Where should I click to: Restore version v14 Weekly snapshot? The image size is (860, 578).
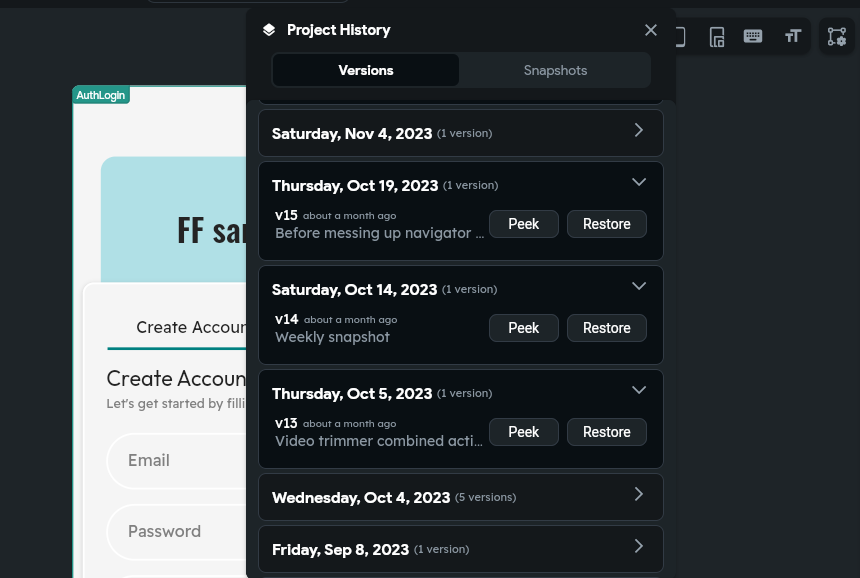click(x=607, y=328)
